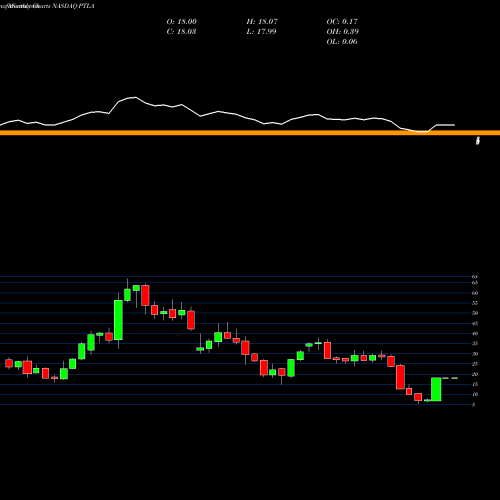
Task: Select the low value L: 17.99
Action: [x=261, y=32]
